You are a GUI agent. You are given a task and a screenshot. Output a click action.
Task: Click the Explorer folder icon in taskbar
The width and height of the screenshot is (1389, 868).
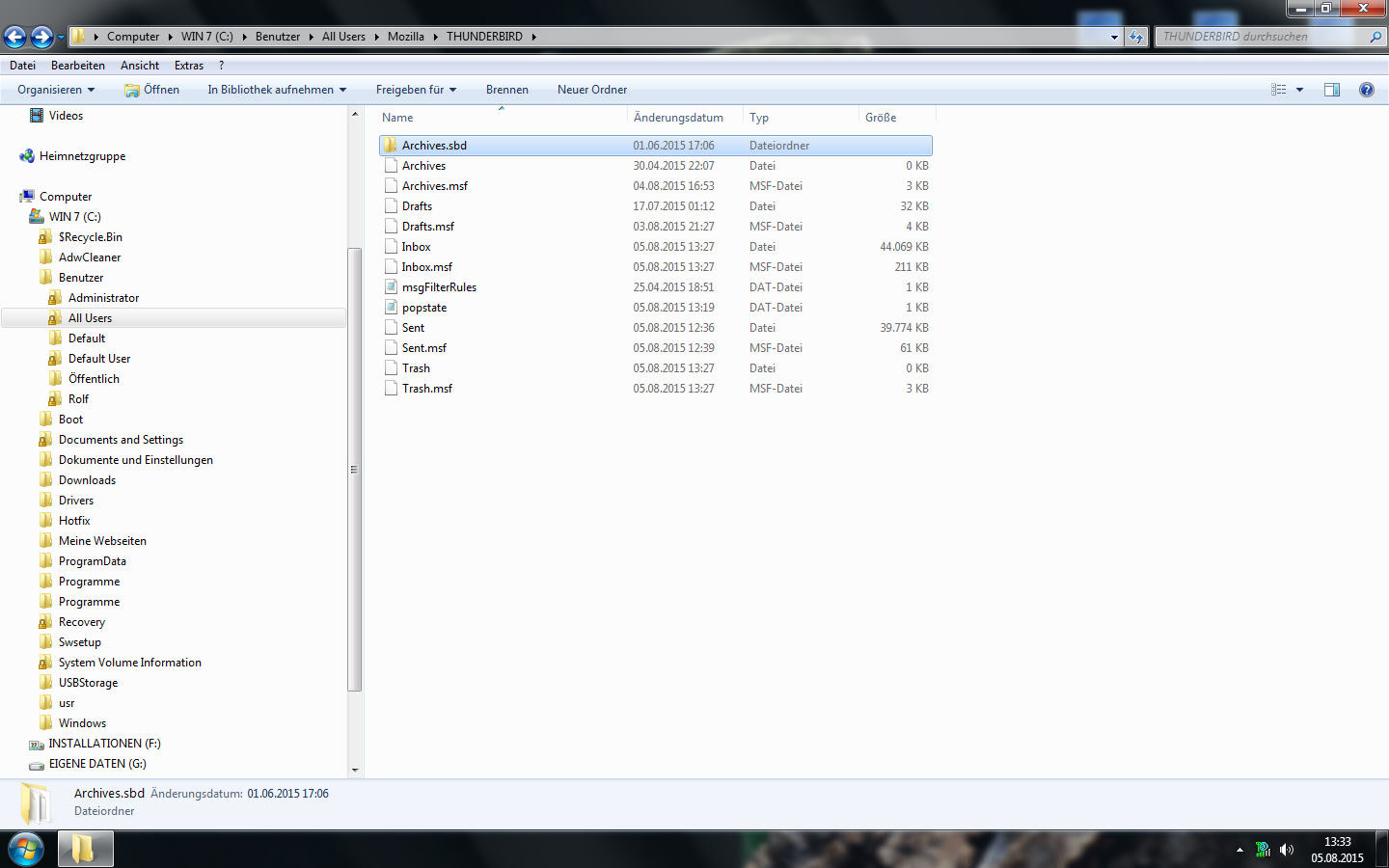85,850
